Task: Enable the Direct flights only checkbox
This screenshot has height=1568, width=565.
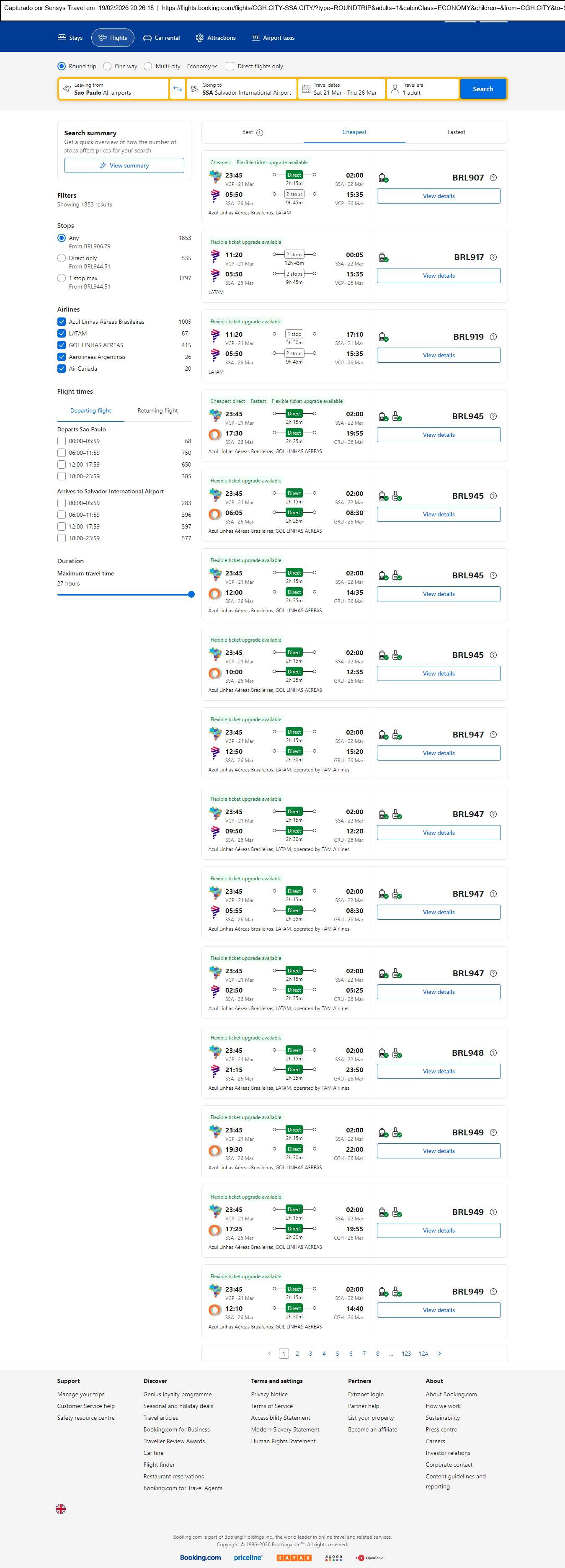Action: pyautogui.click(x=230, y=66)
